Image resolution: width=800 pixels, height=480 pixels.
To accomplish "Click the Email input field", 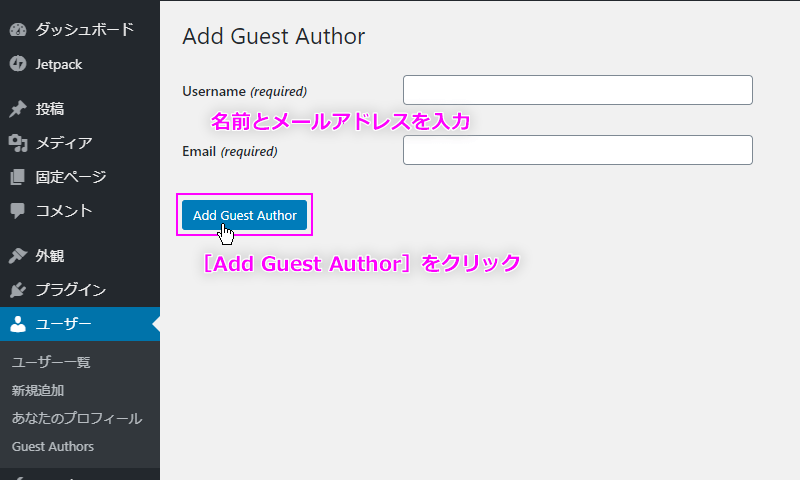I will [578, 150].
